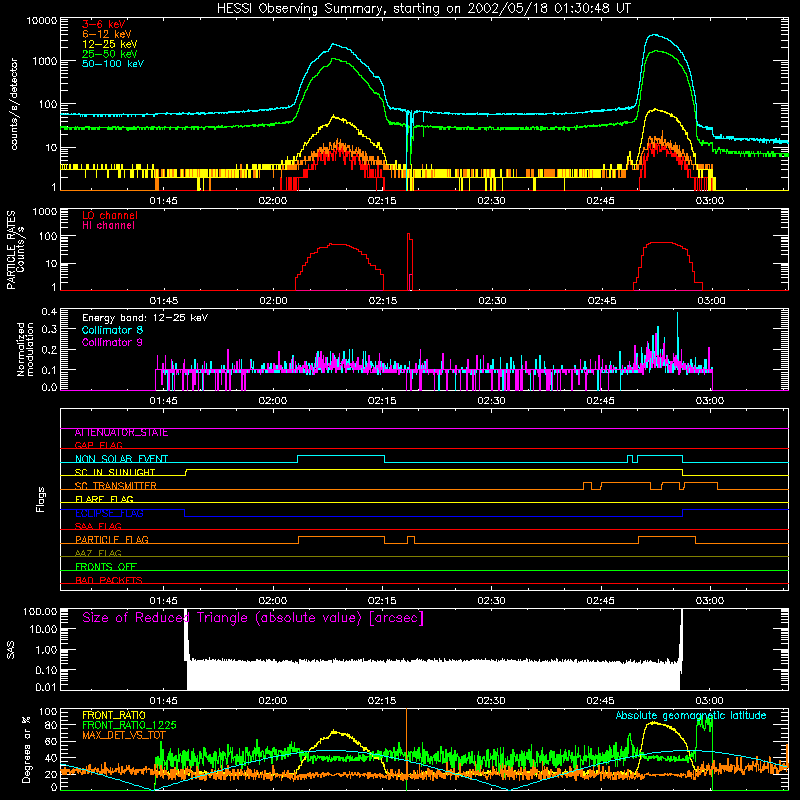Click the 'Energy band: 12-25 keV' label
This screenshot has height=800, width=800.
145,318
